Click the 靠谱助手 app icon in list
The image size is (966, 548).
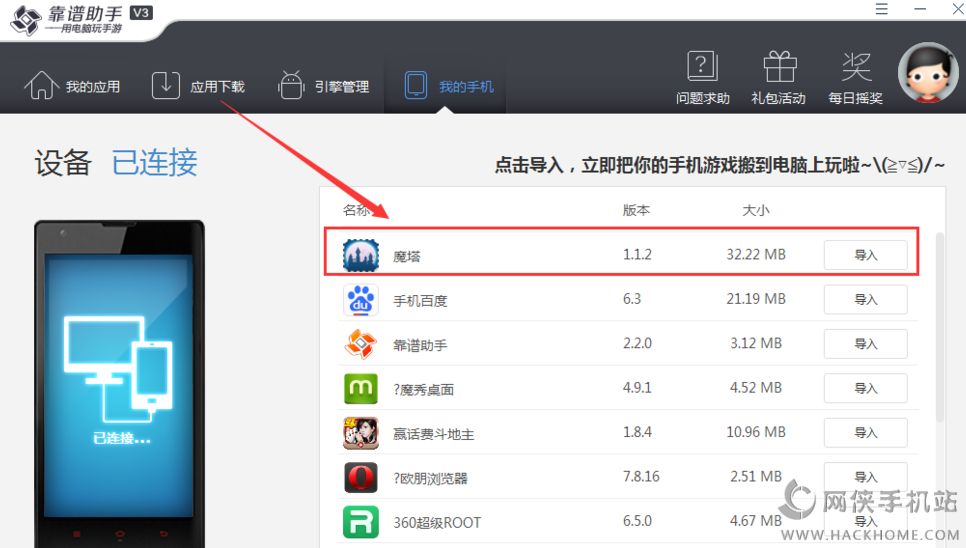(x=360, y=344)
